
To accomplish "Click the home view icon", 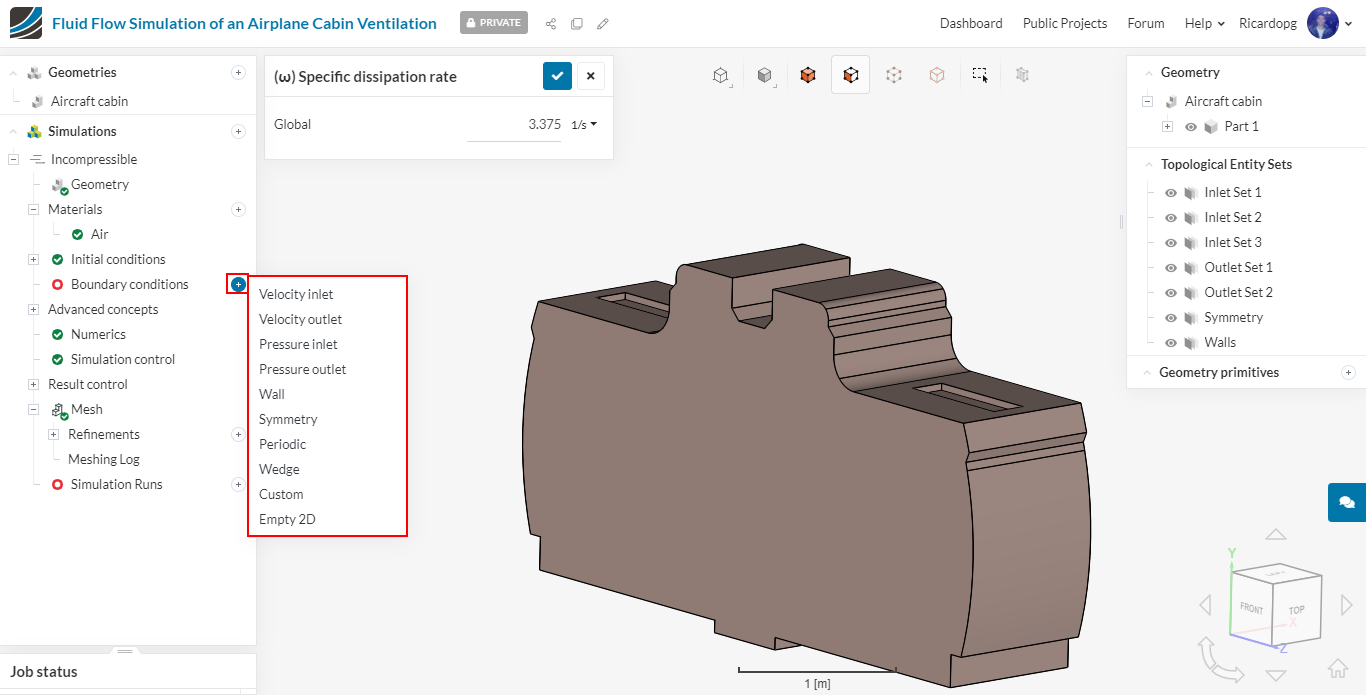I will click(x=1337, y=669).
